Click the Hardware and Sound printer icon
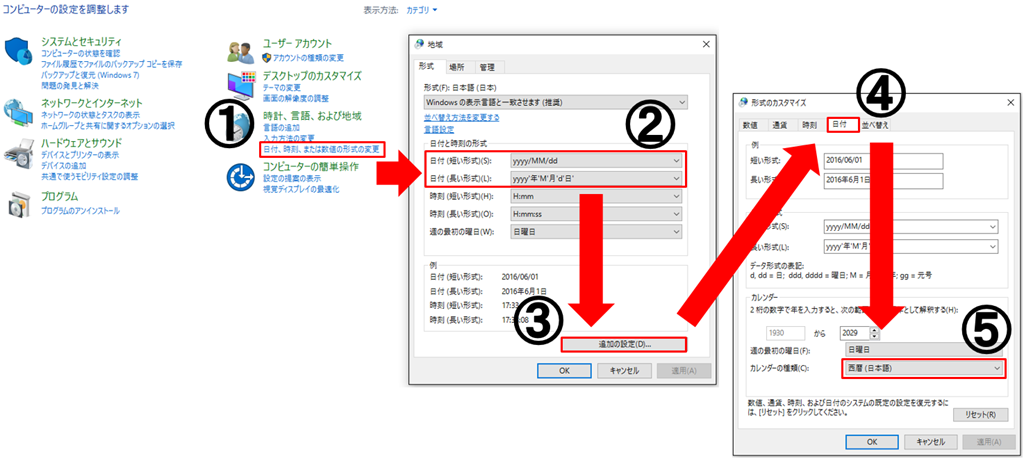Screen dimensions: 1024x459 (18, 152)
